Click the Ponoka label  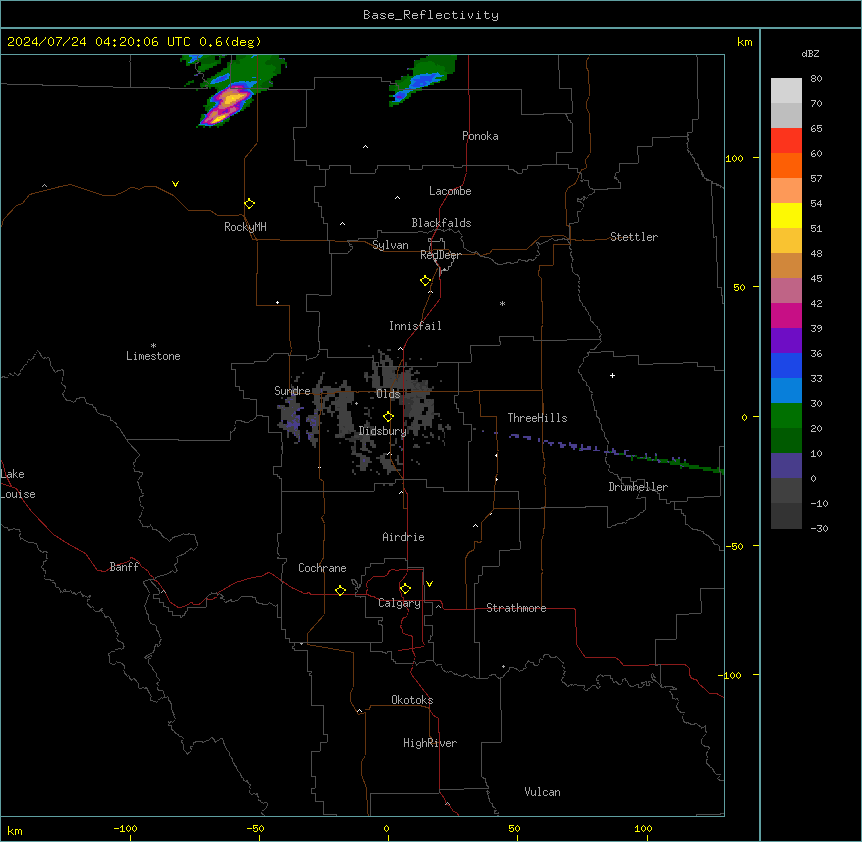click(x=480, y=136)
